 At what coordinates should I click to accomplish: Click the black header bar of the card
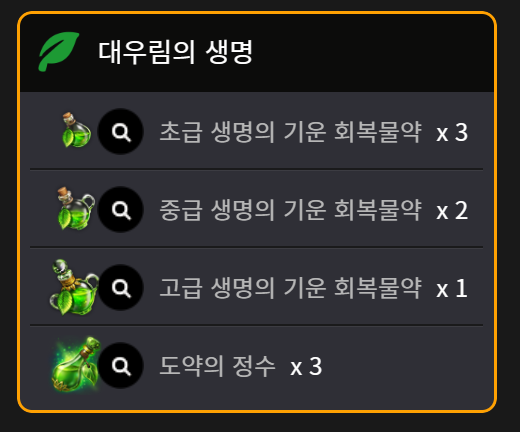[257, 53]
